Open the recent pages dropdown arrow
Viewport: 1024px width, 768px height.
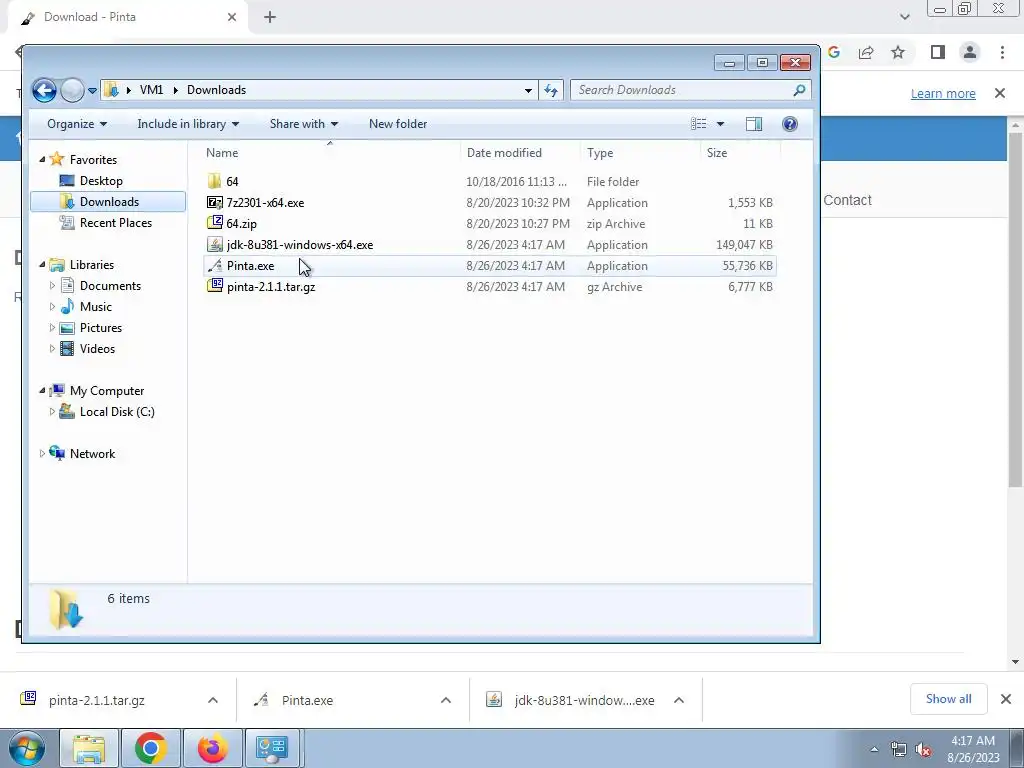tap(93, 91)
